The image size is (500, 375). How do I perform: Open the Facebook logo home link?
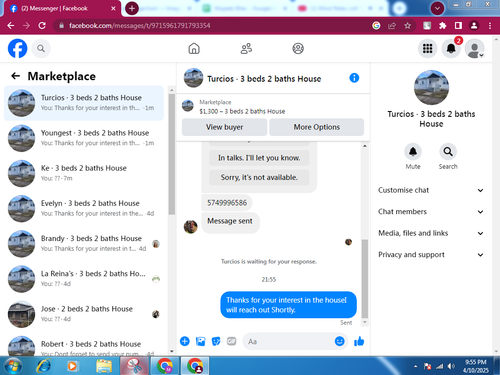(x=17, y=49)
